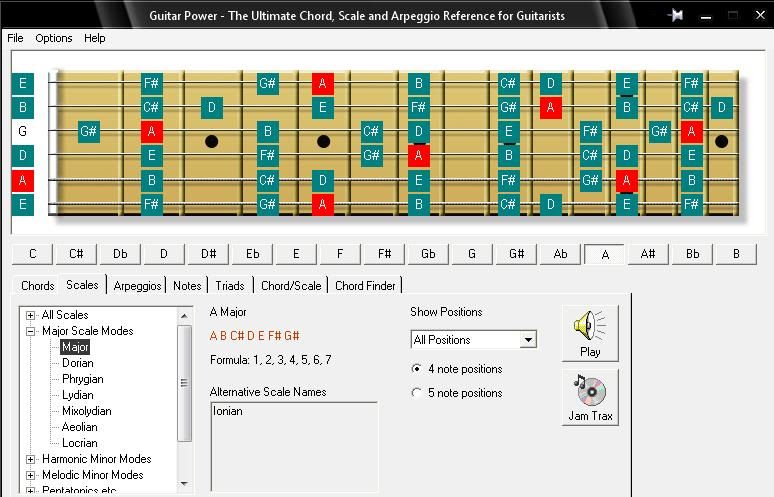This screenshot has width=774, height=497.
Task: Click the scale tree scrollbar thumb
Action: tap(184, 383)
